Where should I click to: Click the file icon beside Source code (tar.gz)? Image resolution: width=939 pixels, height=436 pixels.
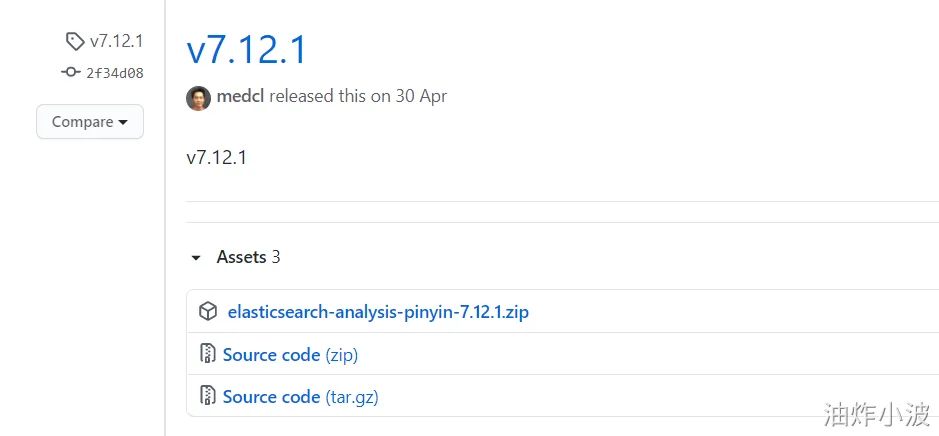coord(207,397)
